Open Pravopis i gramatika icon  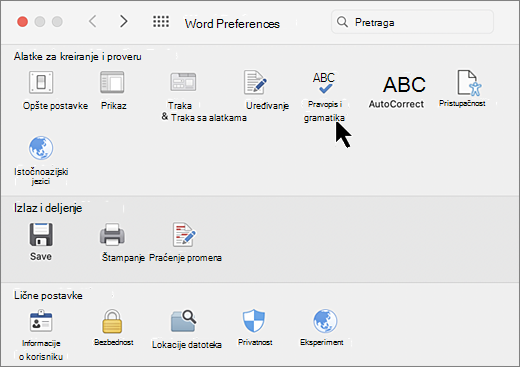(324, 83)
